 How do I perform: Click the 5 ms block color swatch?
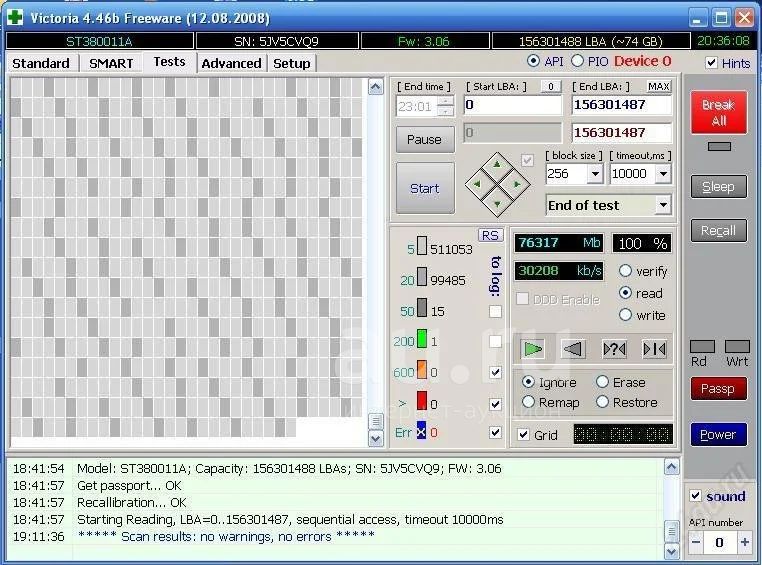click(x=422, y=246)
